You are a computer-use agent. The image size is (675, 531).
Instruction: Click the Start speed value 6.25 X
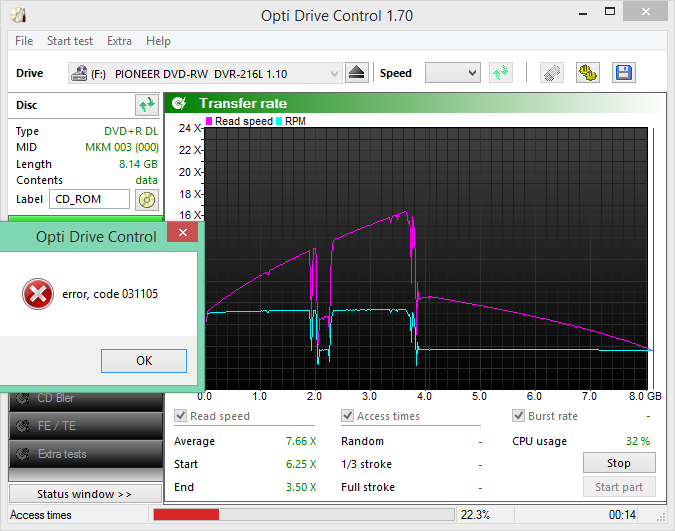click(301, 464)
